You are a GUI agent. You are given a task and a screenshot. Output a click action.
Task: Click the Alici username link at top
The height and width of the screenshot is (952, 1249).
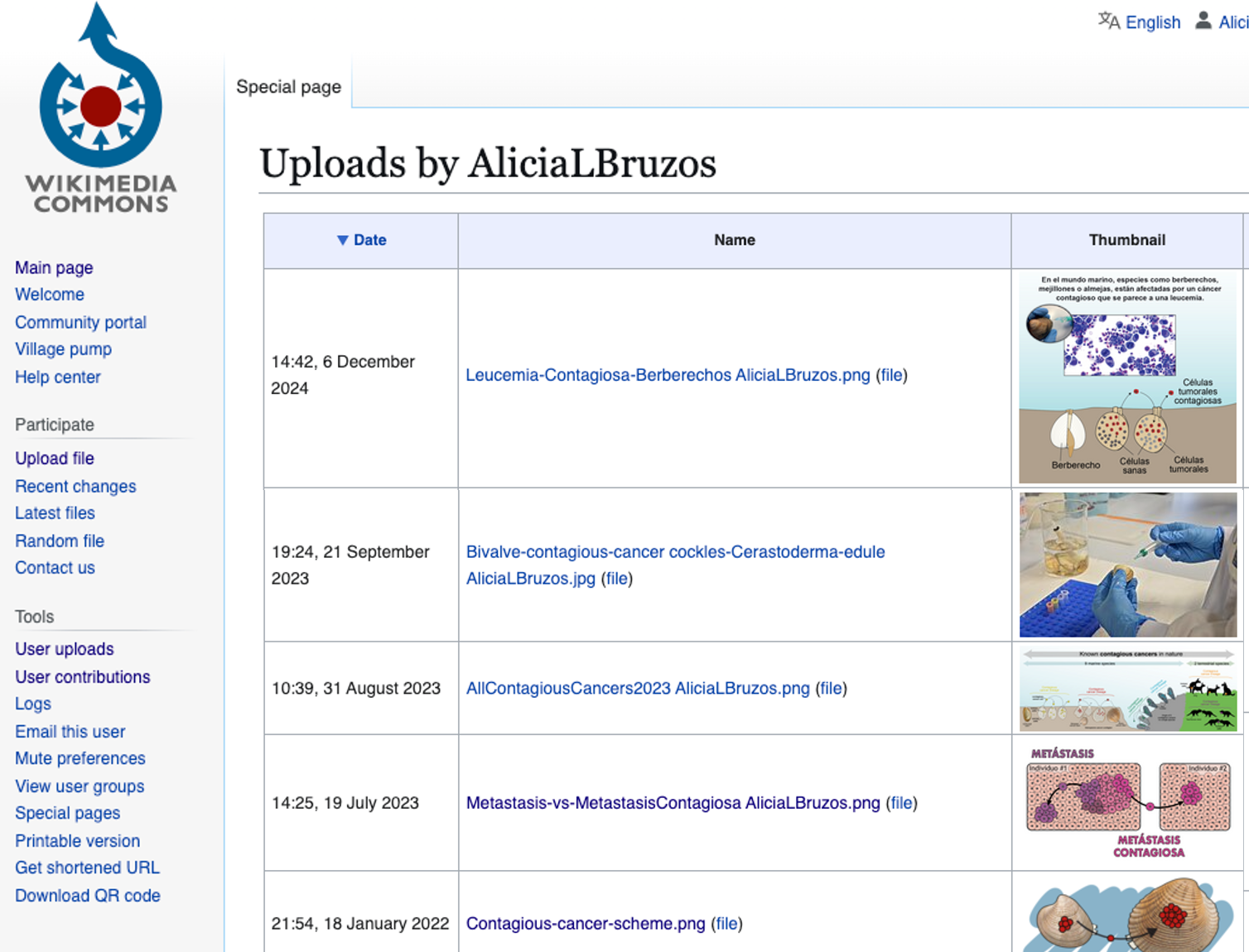click(1233, 22)
